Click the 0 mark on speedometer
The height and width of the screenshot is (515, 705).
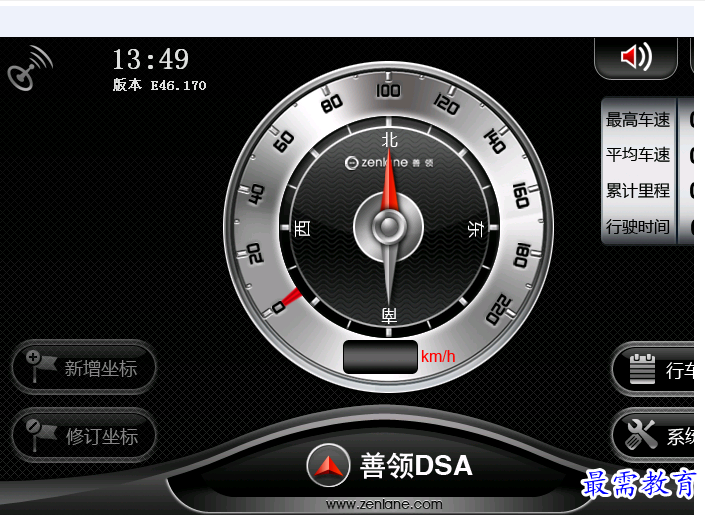point(279,307)
